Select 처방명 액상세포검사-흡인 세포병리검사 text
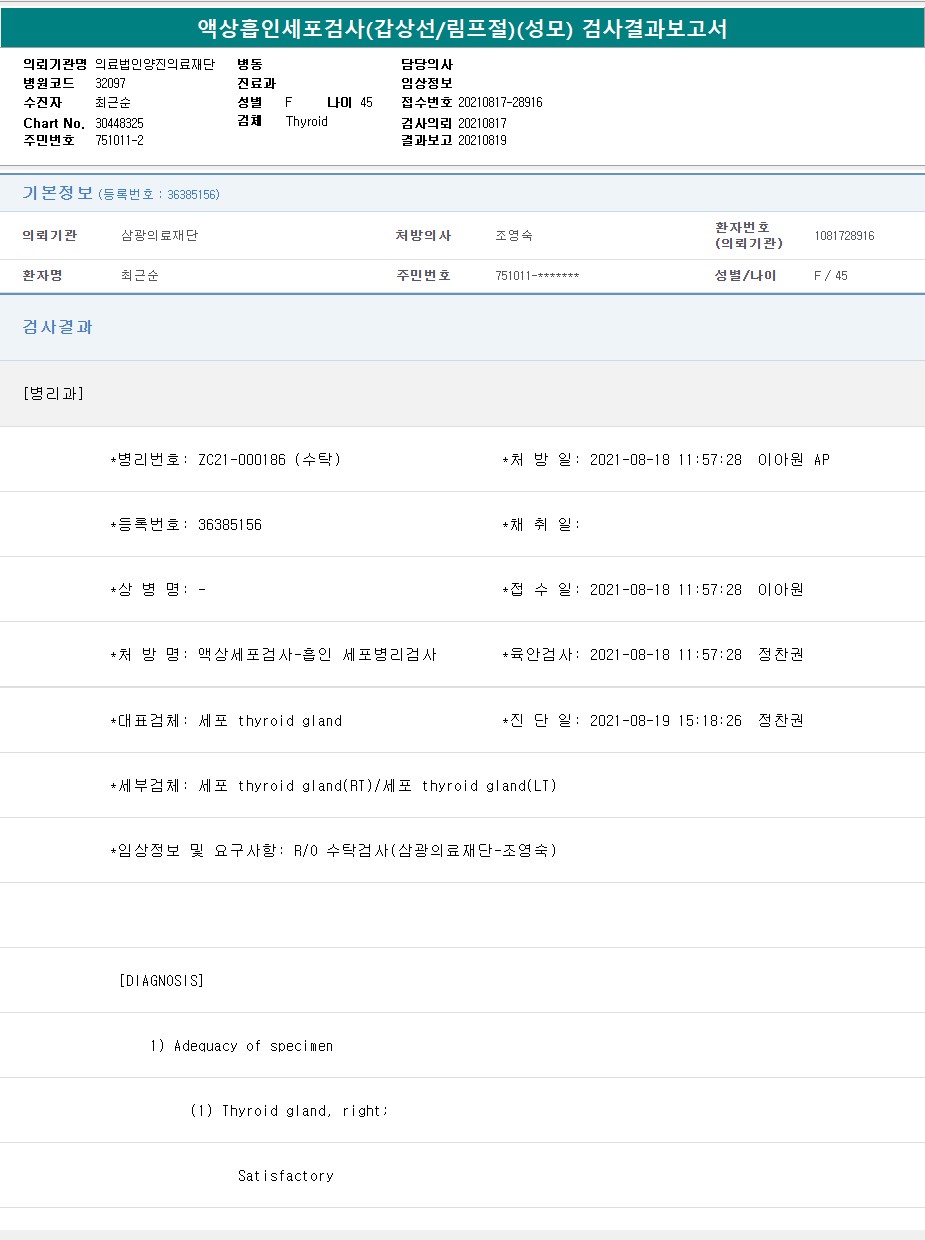Viewport: 925px width, 1240px height. pyautogui.click(x=316, y=655)
